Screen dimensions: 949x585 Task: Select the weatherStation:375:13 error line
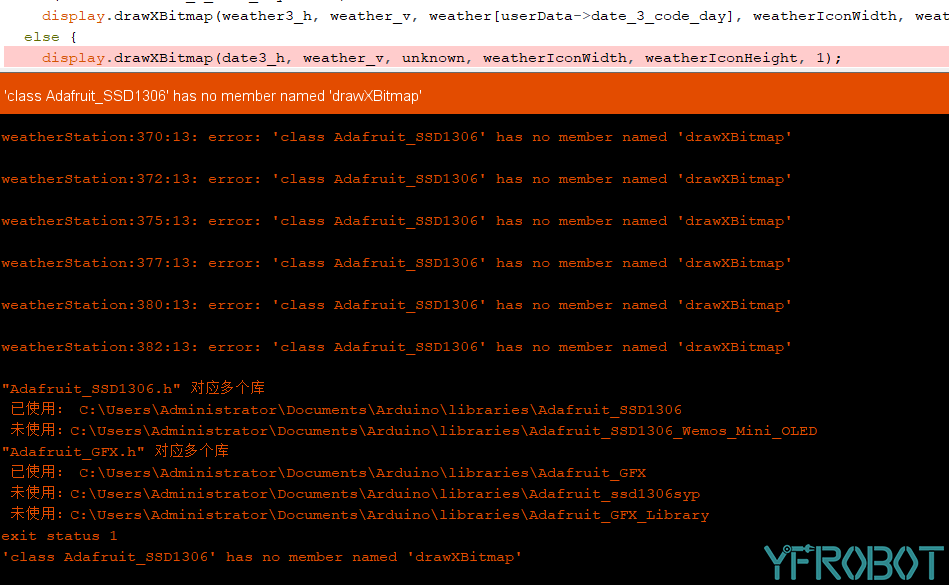[x=396, y=221]
